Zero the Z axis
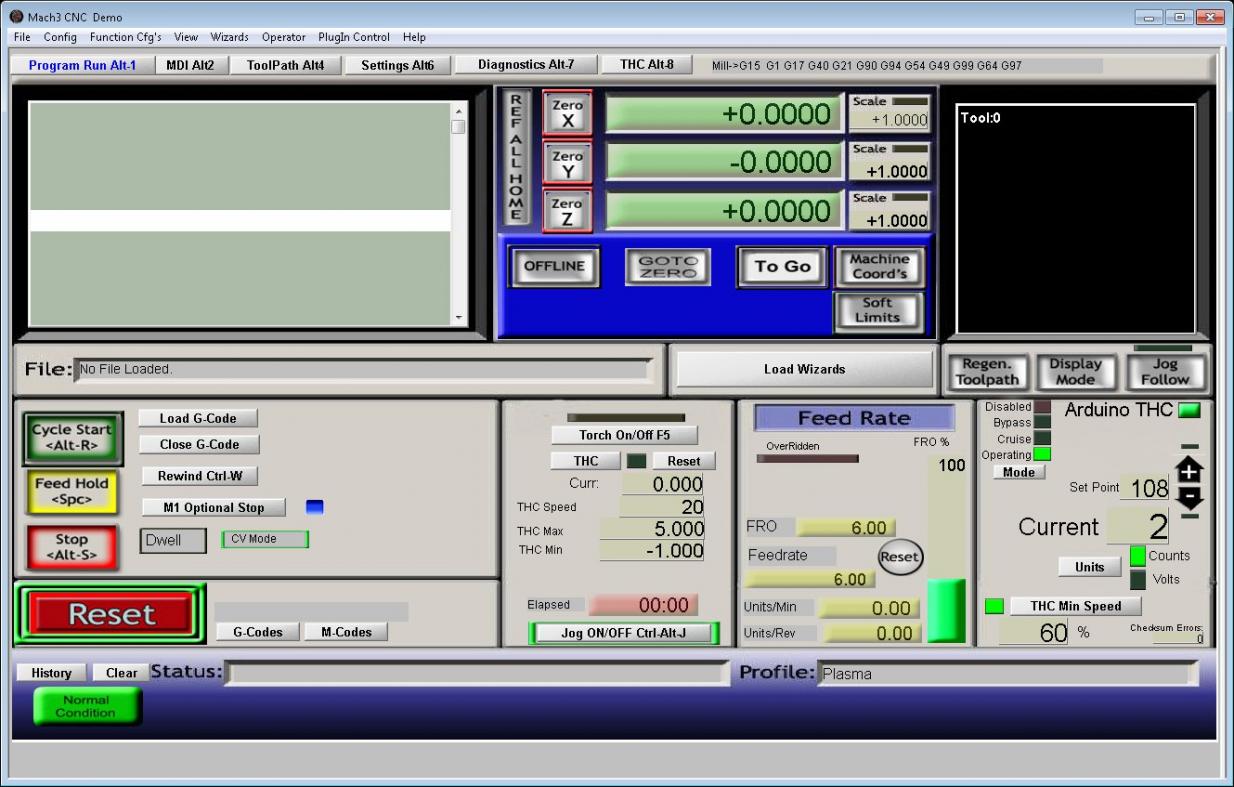 pos(567,212)
